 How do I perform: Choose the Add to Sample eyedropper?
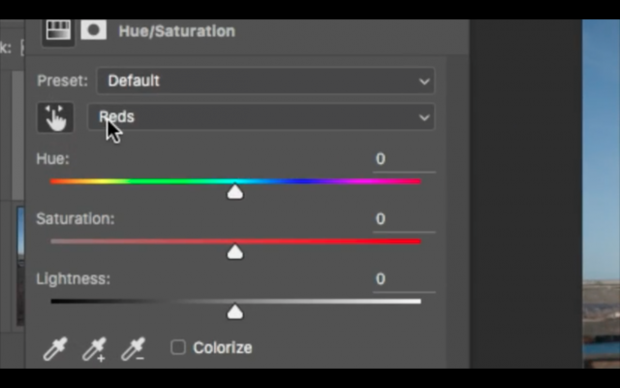pyautogui.click(x=94, y=348)
